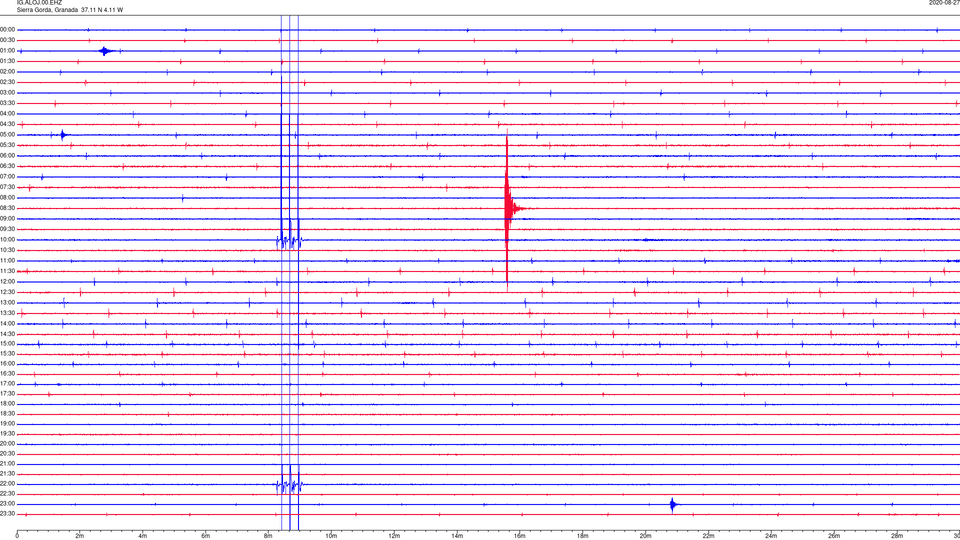Select the 23:30 time label

point(8,514)
